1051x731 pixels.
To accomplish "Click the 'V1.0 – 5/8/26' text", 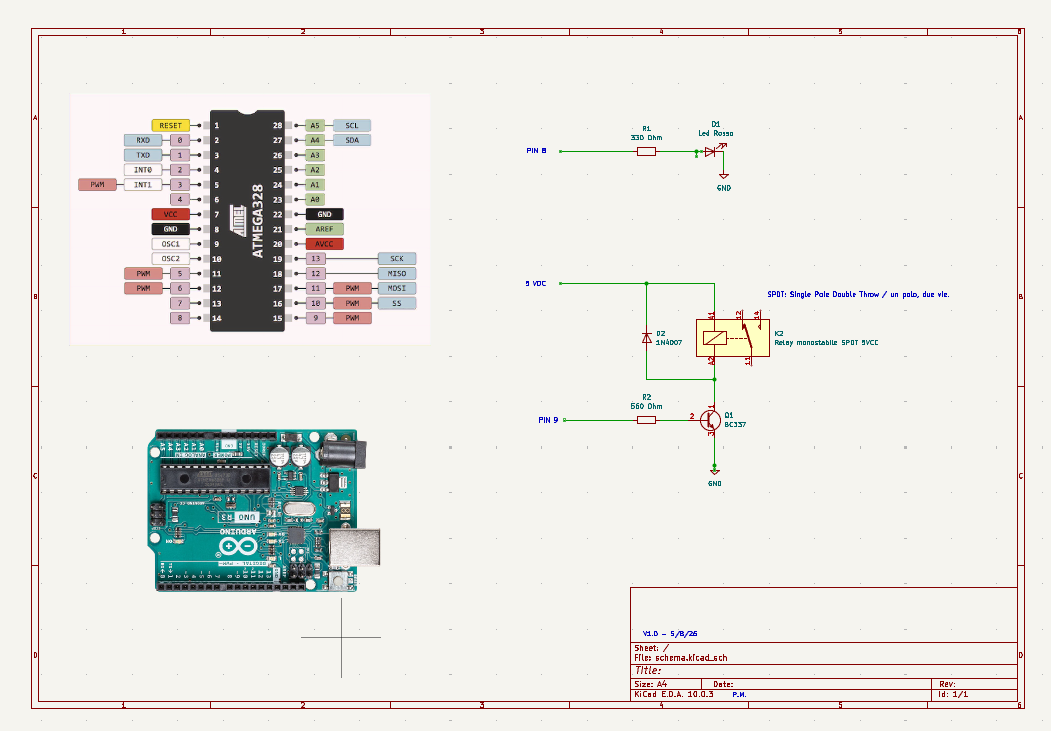I will tap(670, 633).
